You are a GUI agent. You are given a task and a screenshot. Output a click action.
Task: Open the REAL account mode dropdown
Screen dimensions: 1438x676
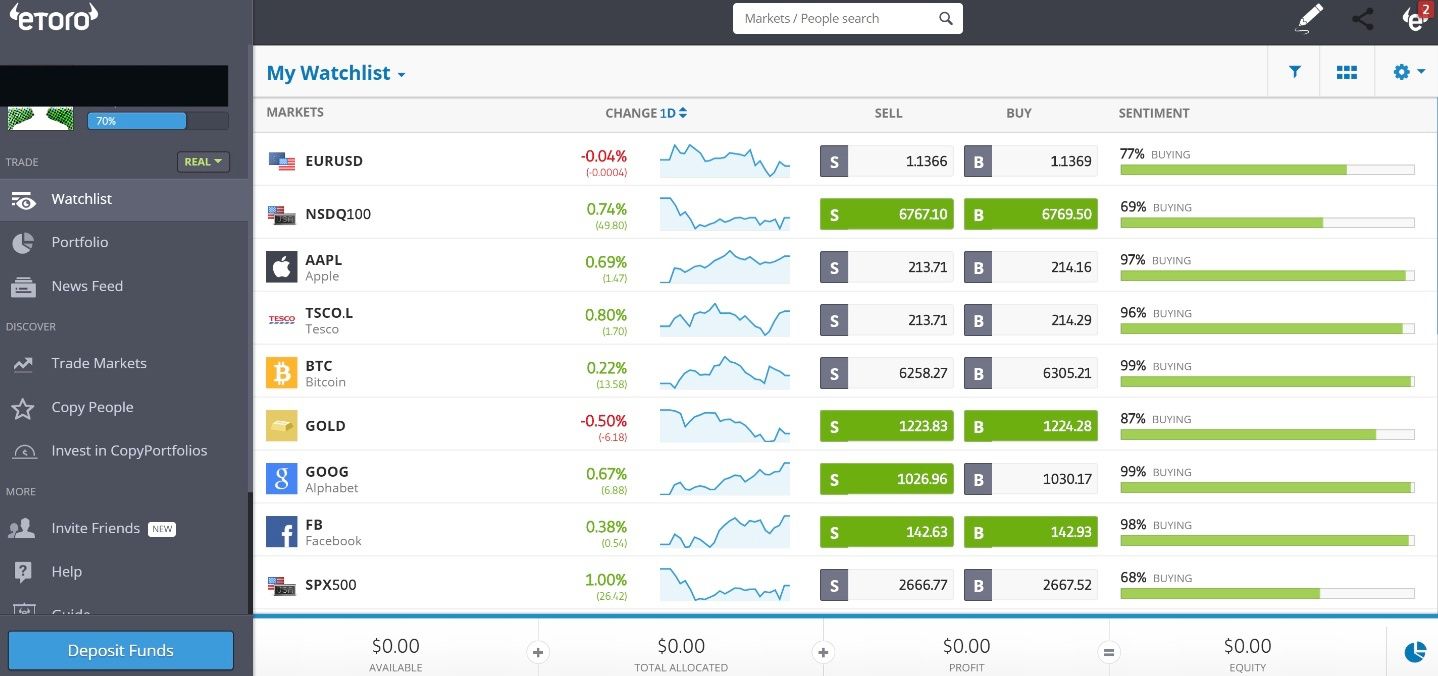coord(203,161)
